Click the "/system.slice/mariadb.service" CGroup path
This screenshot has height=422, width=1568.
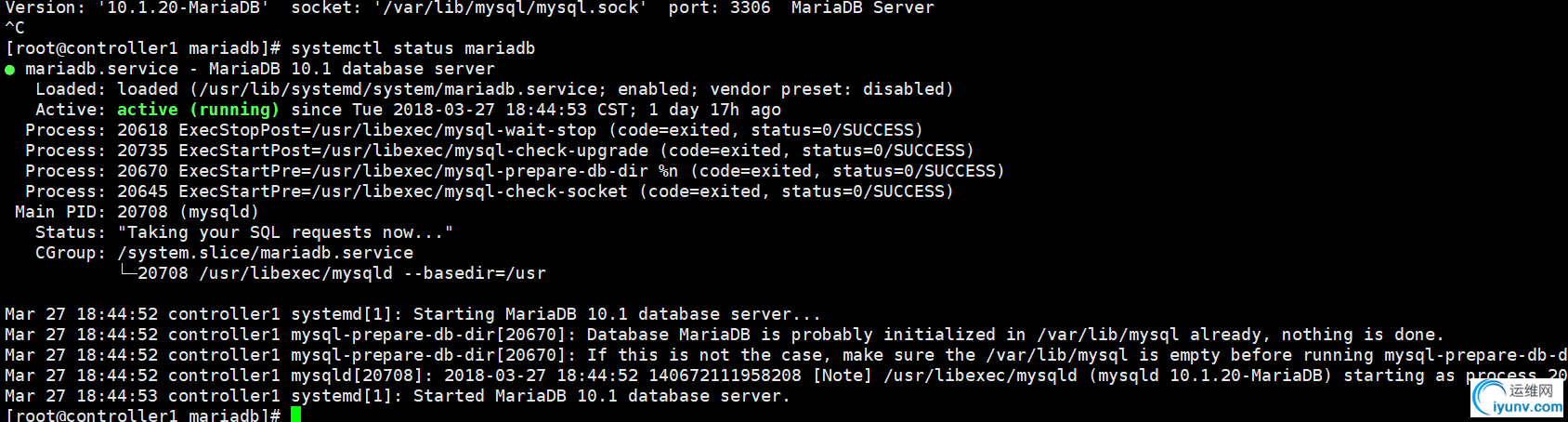(x=265, y=253)
